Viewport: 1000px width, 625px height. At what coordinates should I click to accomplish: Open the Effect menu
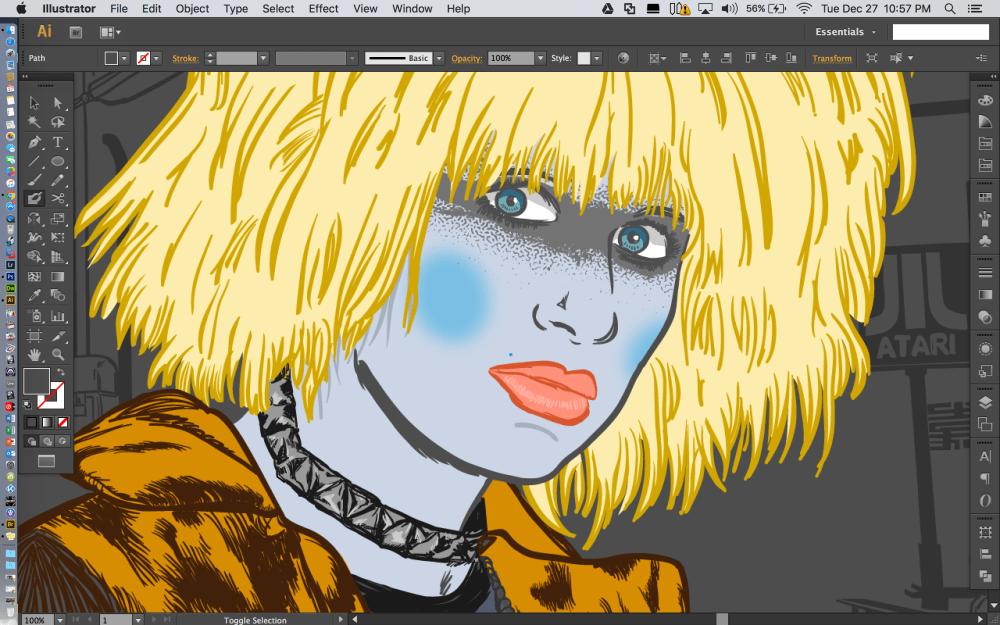point(323,9)
